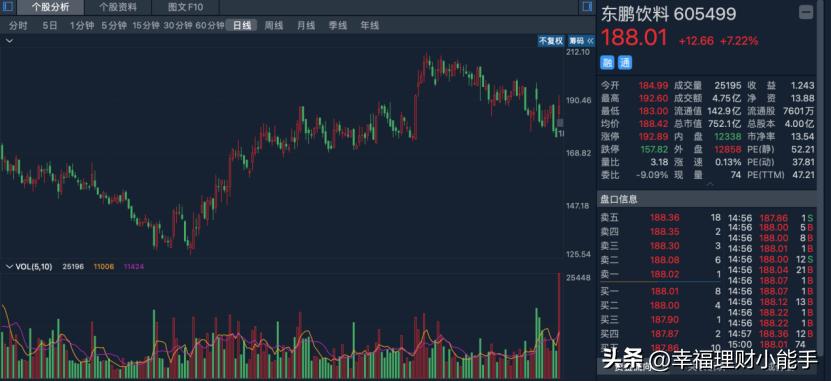The height and width of the screenshot is (382, 831).
Task: Click the 卖四 ask price 188.35
Action: 665,232
